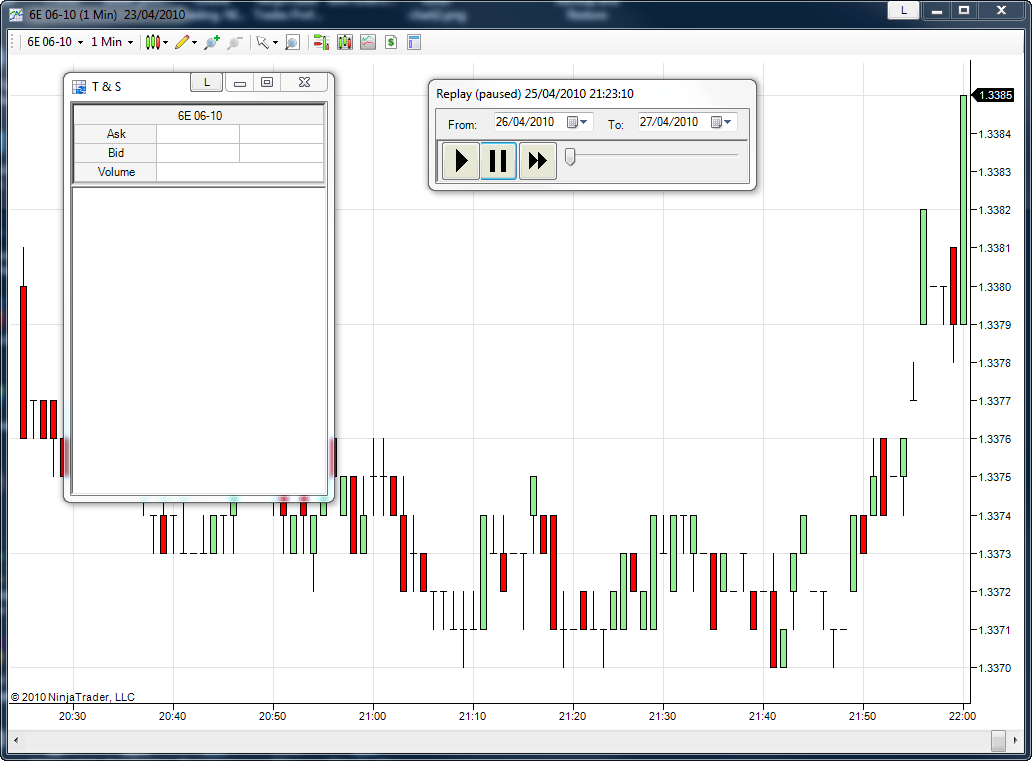Click the 1.3385 current price marker
1032x761 pixels.
(994, 95)
